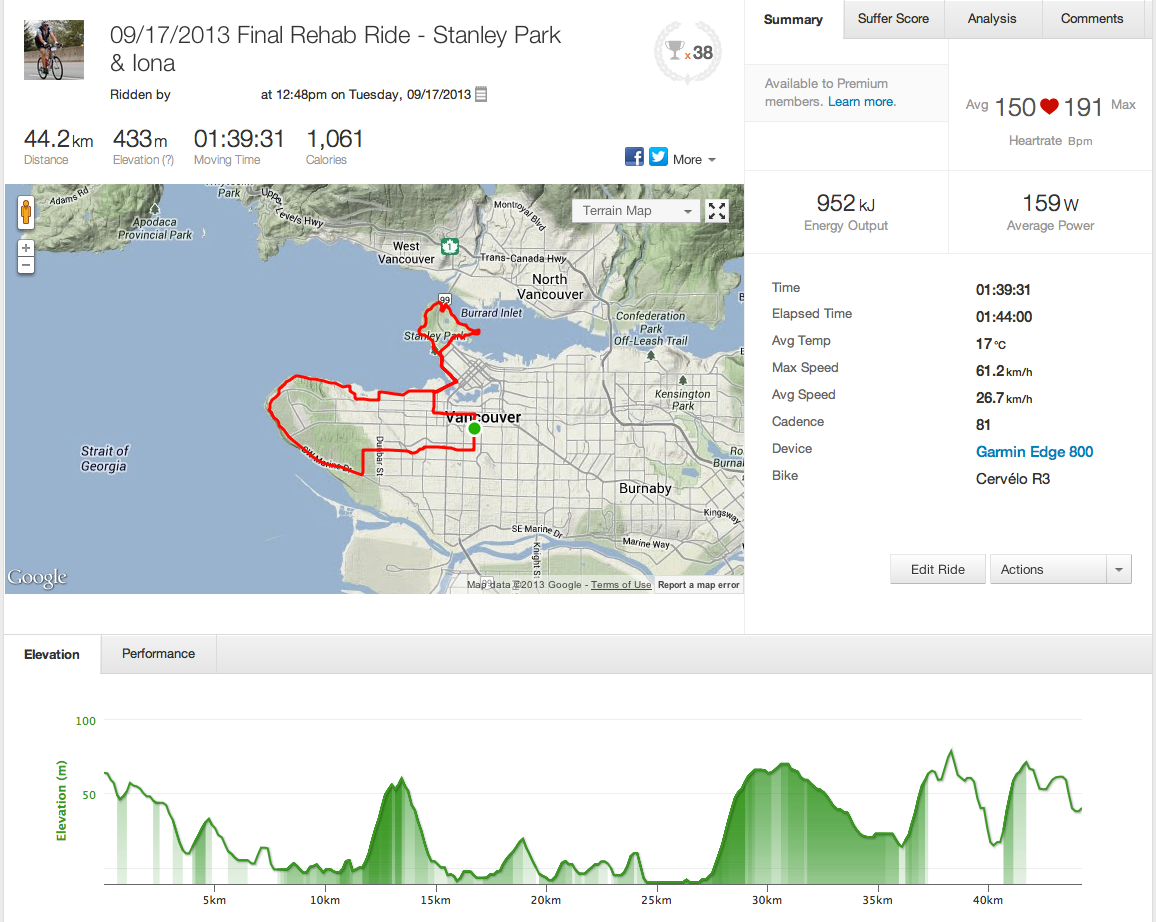Open the More sharing dropdown
Viewport: 1156px width, 922px height.
coord(694,159)
